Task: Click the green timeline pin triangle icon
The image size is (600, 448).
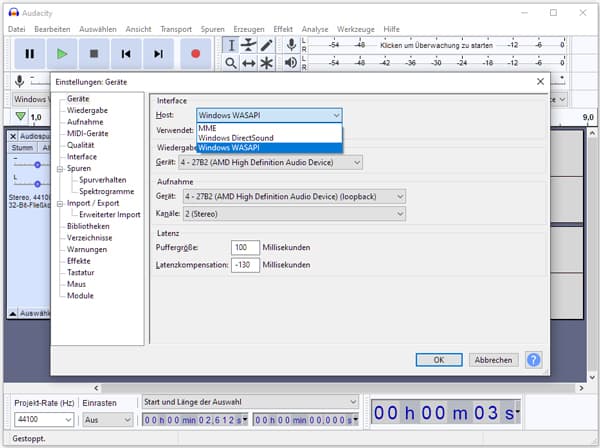Action: pos(21,116)
